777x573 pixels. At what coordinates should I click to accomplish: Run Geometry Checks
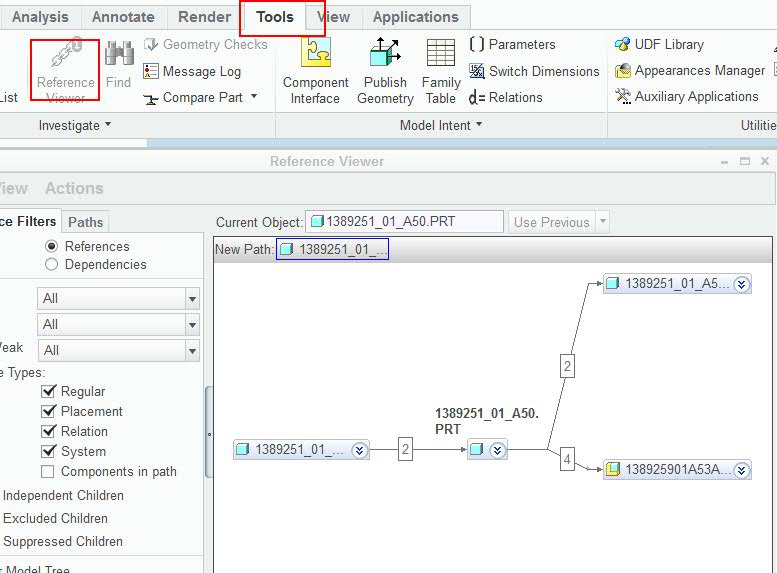(205, 45)
